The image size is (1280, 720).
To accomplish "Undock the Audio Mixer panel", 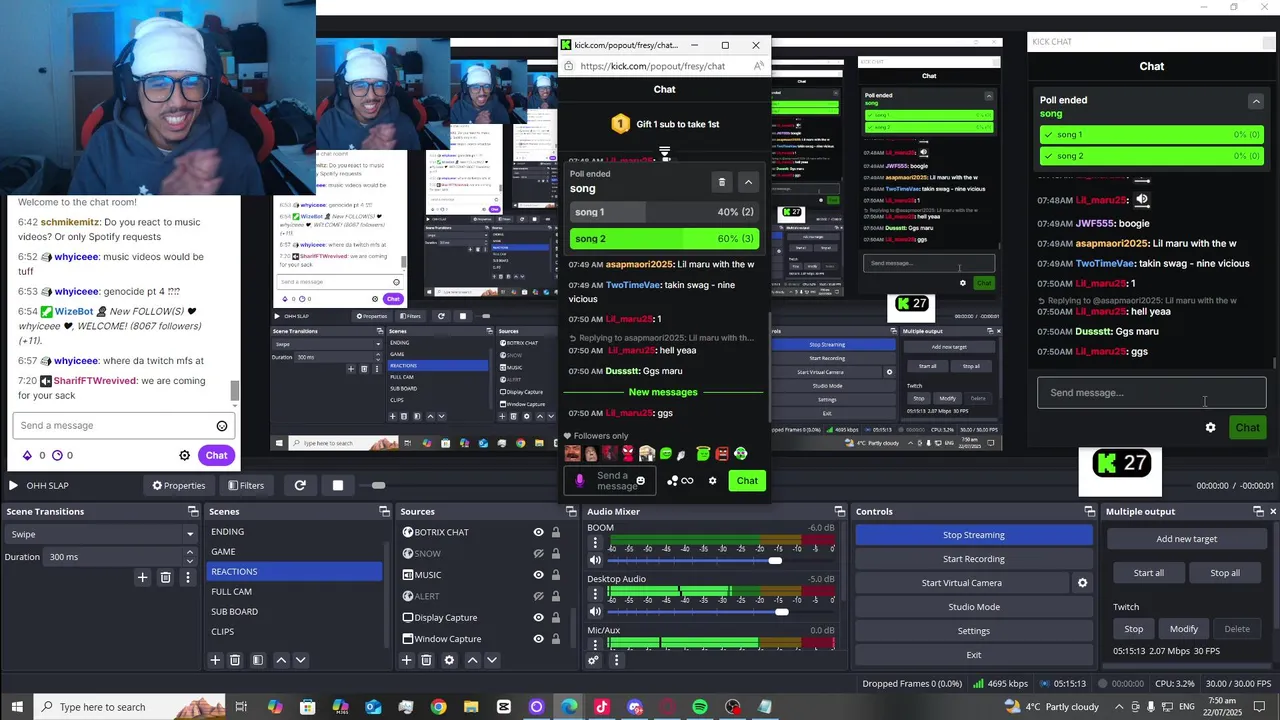I will point(841,511).
